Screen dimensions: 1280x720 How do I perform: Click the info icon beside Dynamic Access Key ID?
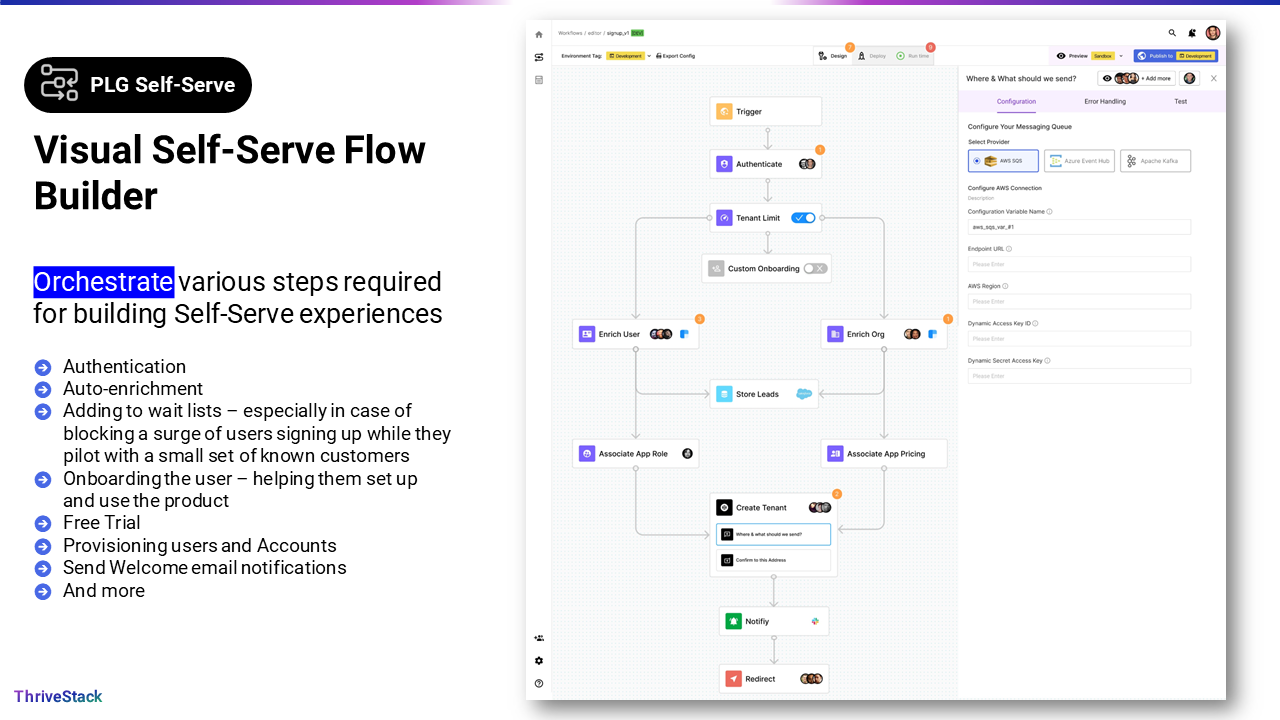pyautogui.click(x=1035, y=323)
